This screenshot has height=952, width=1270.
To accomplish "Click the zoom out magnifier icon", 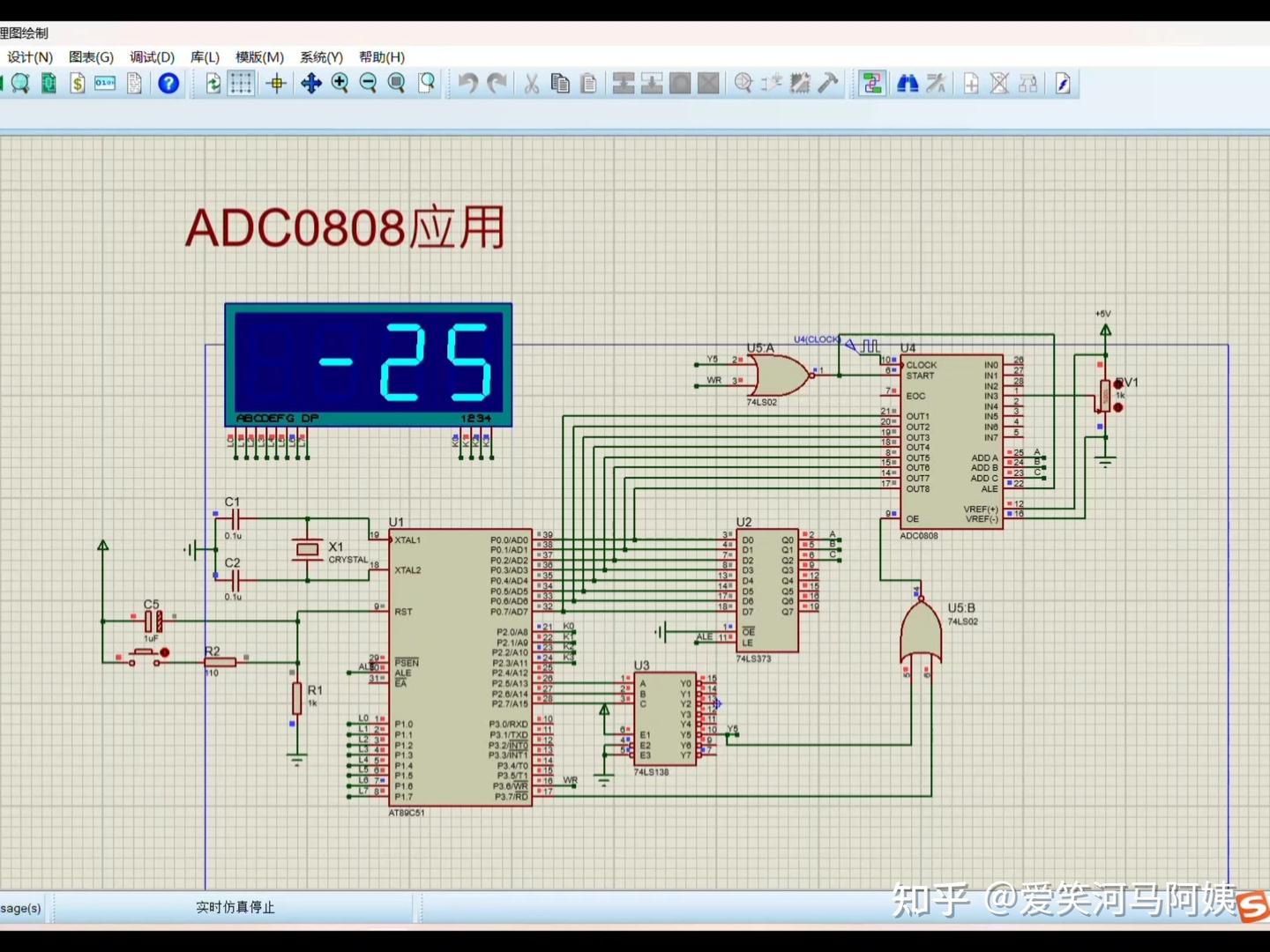I will (369, 84).
